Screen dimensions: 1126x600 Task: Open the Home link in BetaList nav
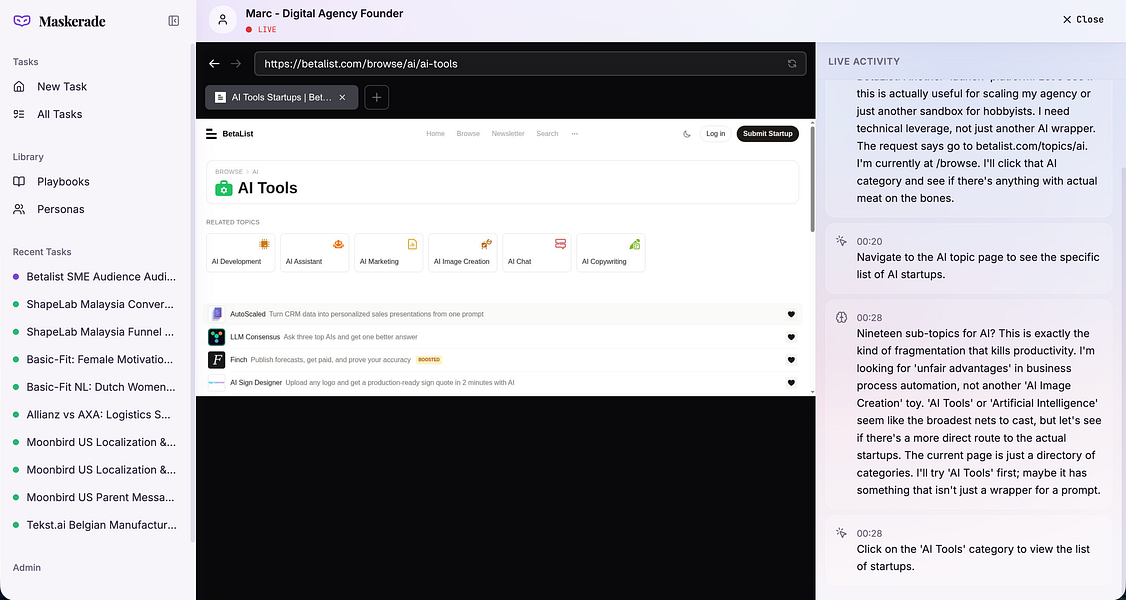click(435, 133)
